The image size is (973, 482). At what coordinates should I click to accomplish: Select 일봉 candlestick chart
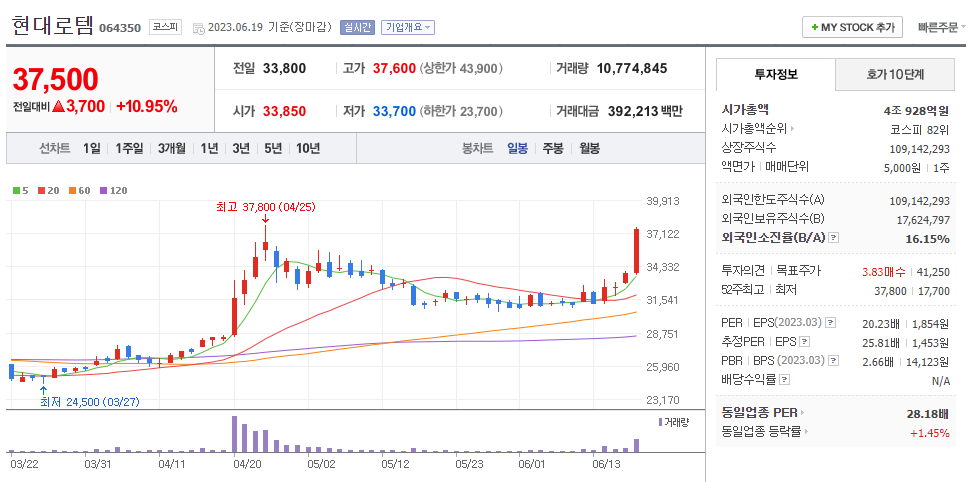518,149
